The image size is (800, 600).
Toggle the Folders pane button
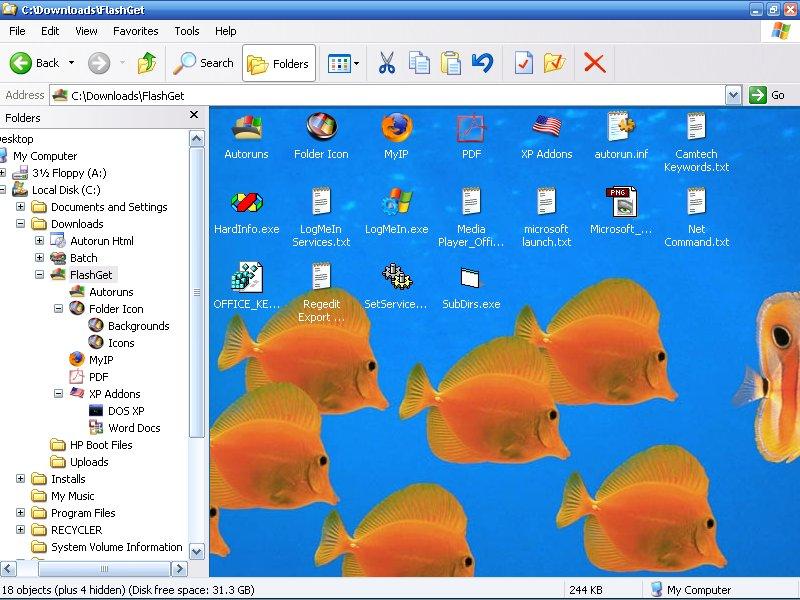coord(279,63)
